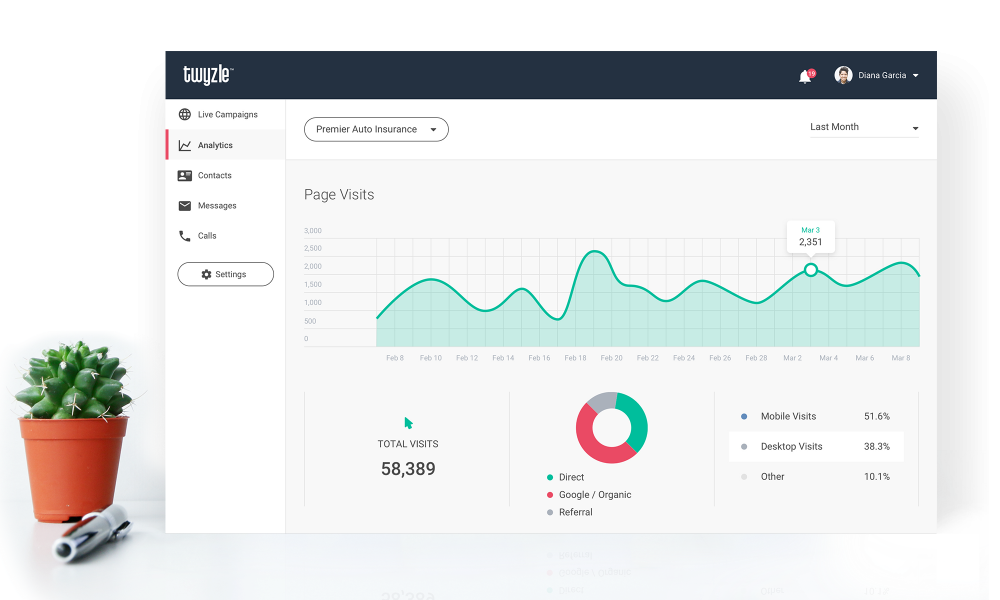Open the Settings button
The width and height of the screenshot is (1000, 600).
pyautogui.click(x=225, y=274)
